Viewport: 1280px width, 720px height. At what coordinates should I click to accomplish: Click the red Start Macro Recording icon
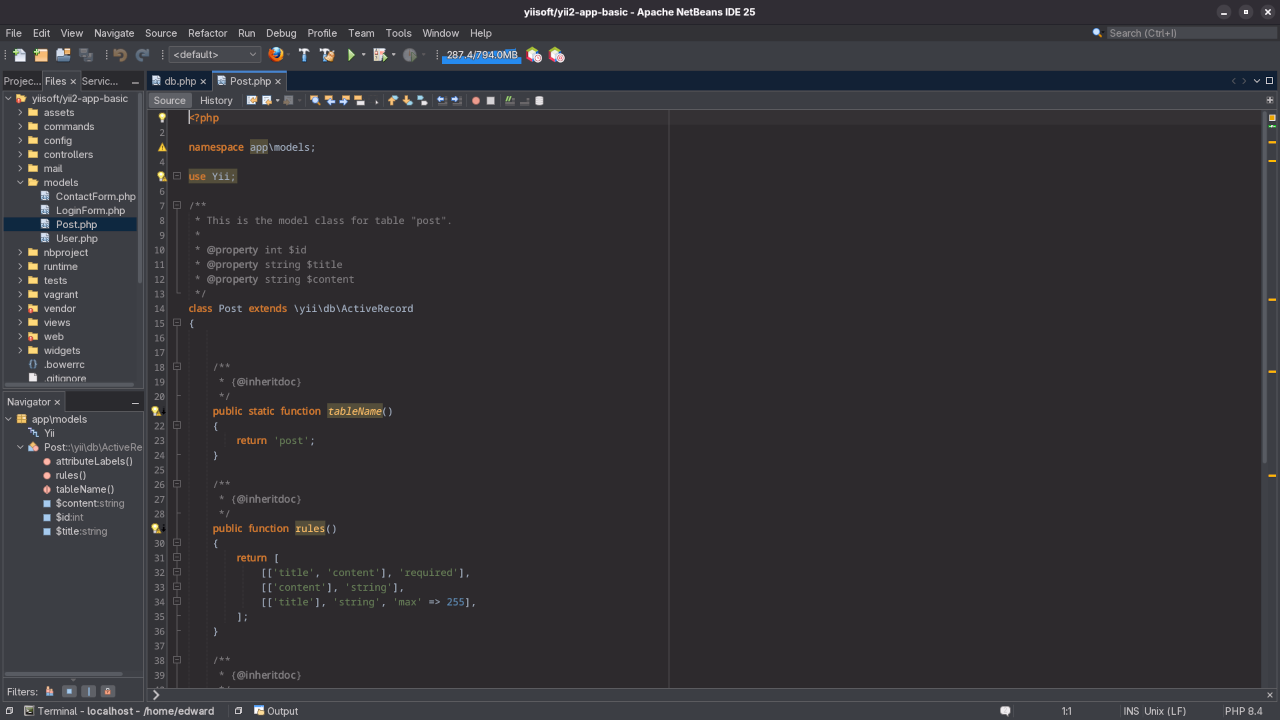(x=476, y=100)
